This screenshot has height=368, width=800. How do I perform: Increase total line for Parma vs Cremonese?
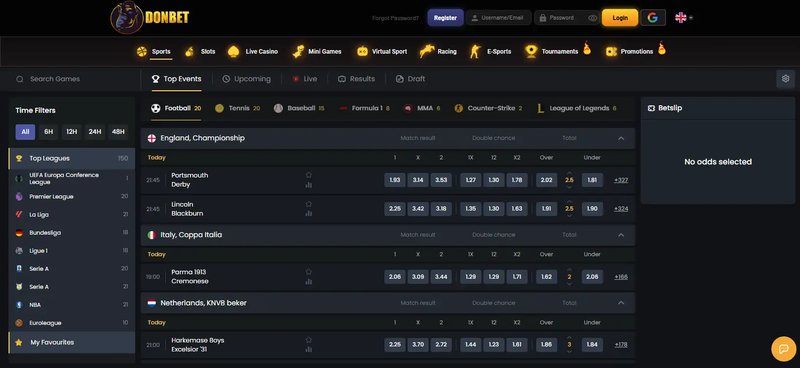point(569,269)
